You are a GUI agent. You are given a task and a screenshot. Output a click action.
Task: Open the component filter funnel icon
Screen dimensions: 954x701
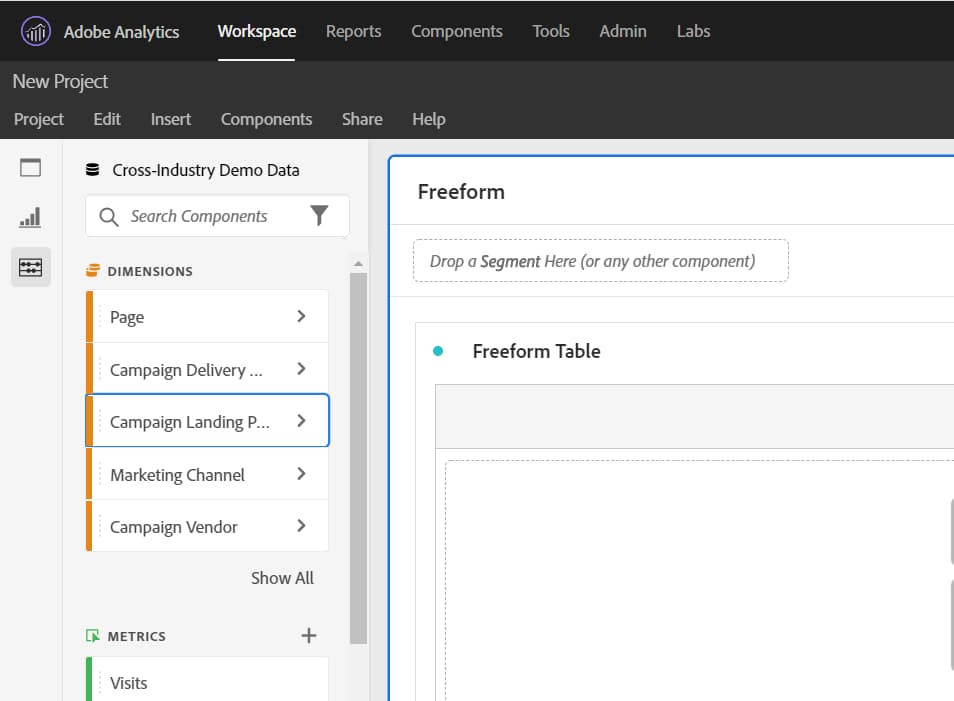[x=319, y=215]
